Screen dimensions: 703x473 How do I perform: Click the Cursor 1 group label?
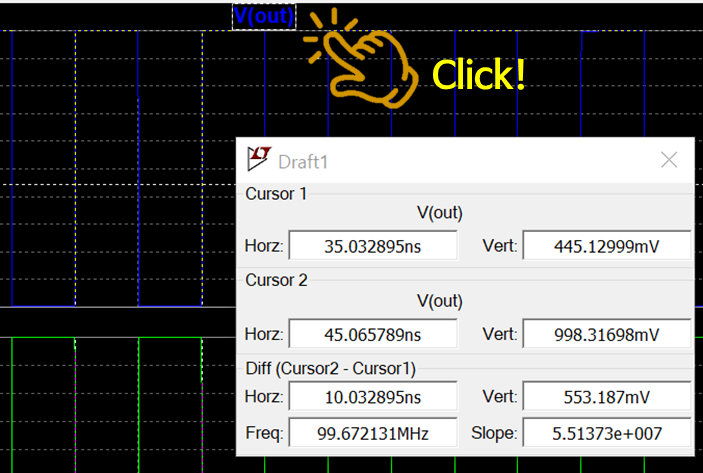click(x=276, y=194)
